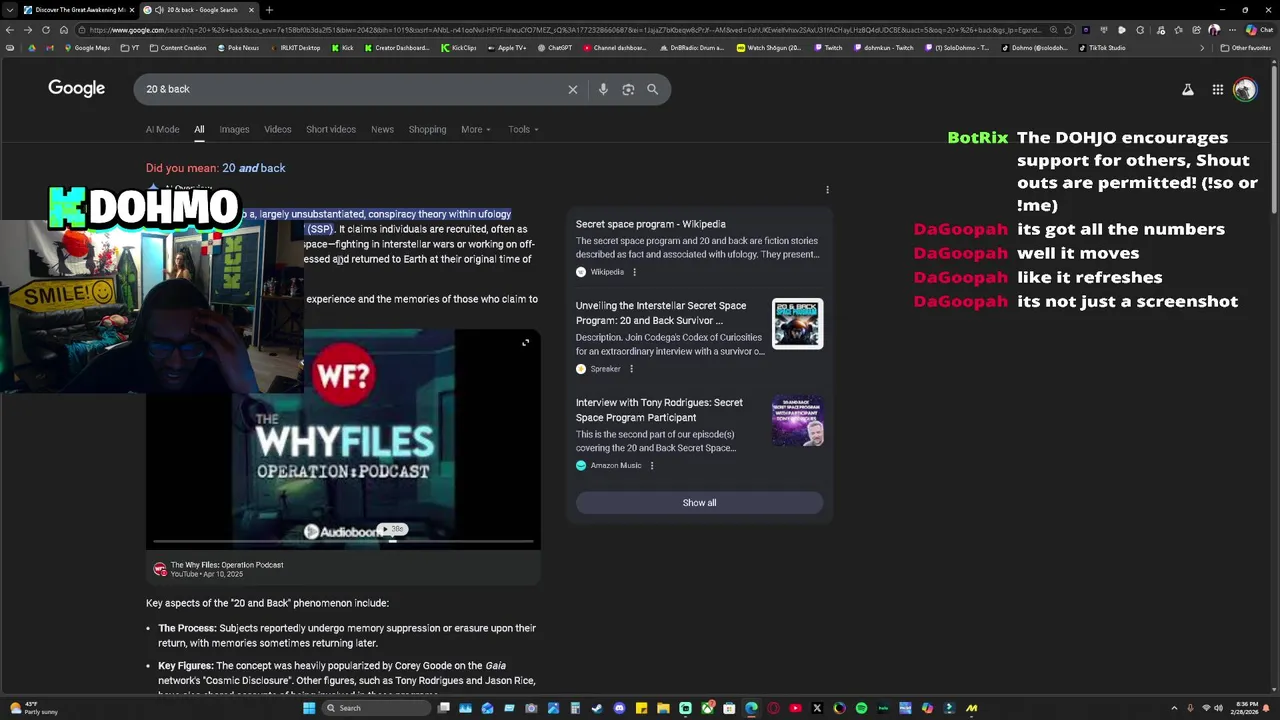Open the Tools dropdown
Screen dimensions: 1280x720
[523, 129]
